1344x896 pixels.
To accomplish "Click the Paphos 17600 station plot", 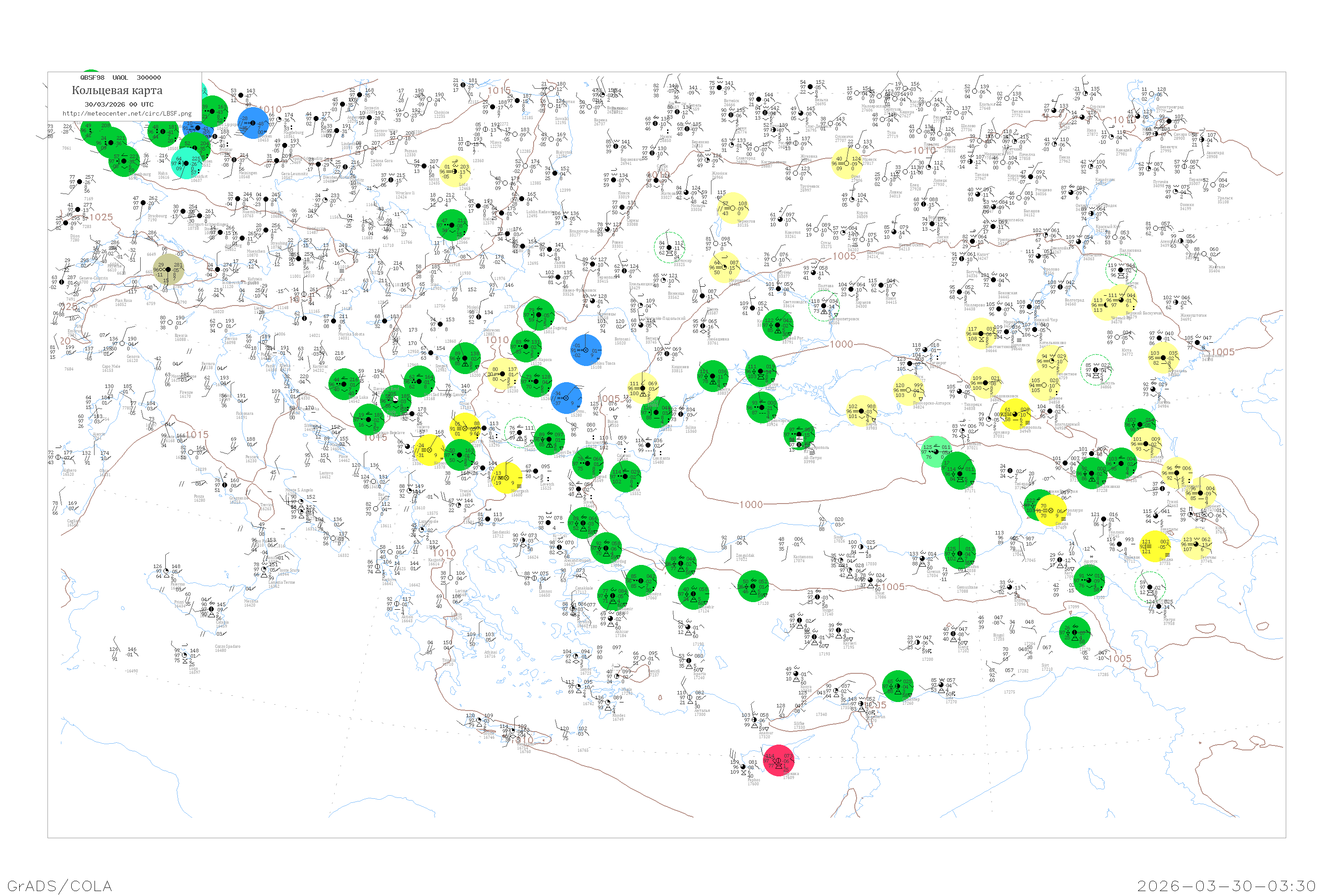I will [742, 767].
